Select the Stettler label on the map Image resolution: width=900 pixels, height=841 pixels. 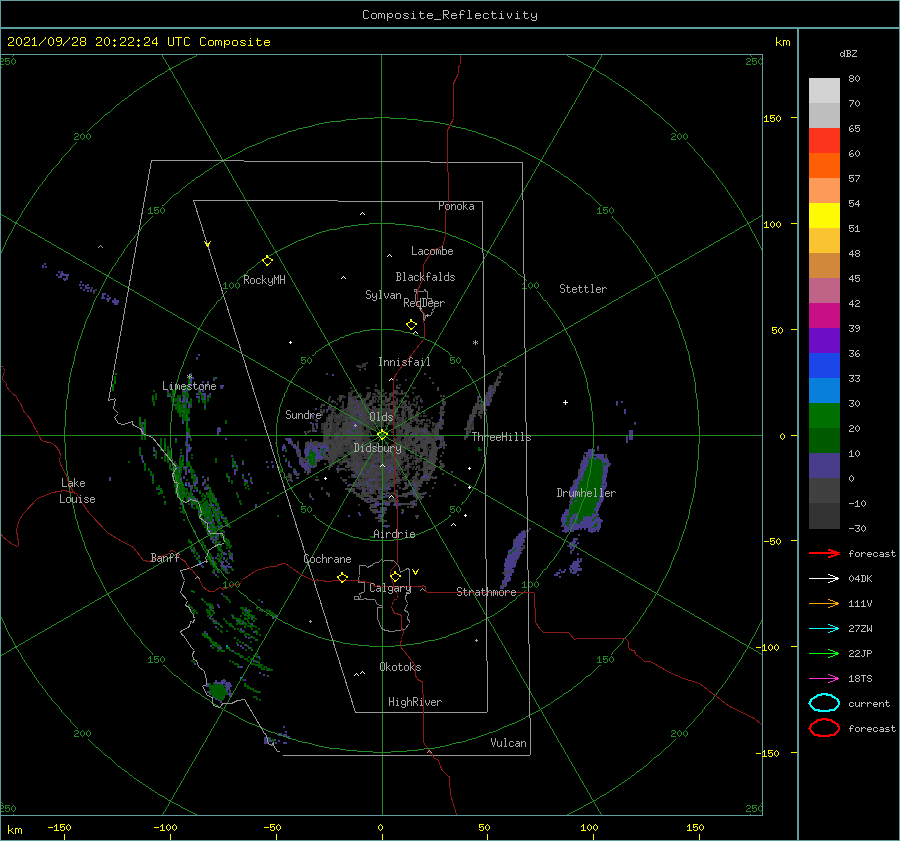pyautogui.click(x=583, y=289)
